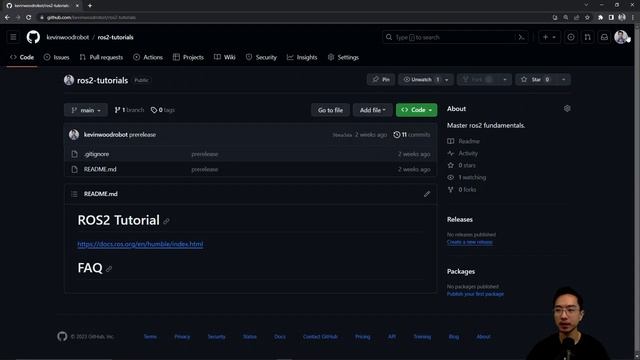The image size is (640, 360).
Task: Open the 0 stars link in About
Action: tap(461, 165)
